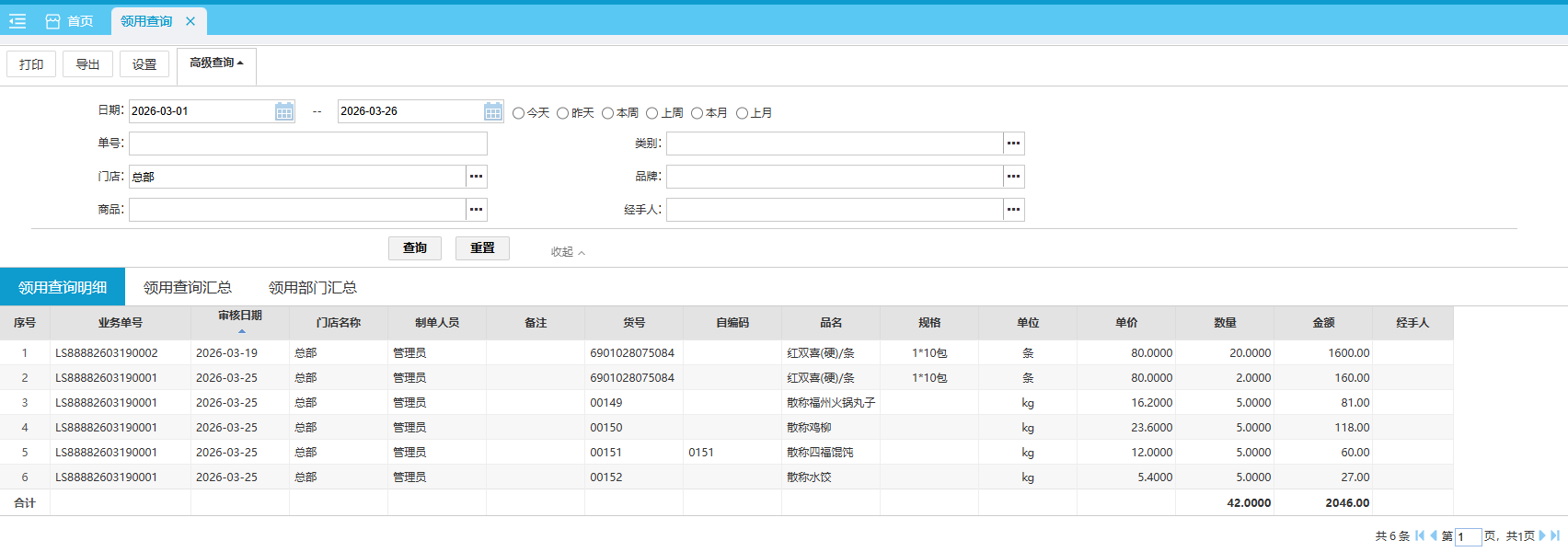Collapse the advanced query panel via 收起
Screen dimensions: 1568x552
(567, 252)
